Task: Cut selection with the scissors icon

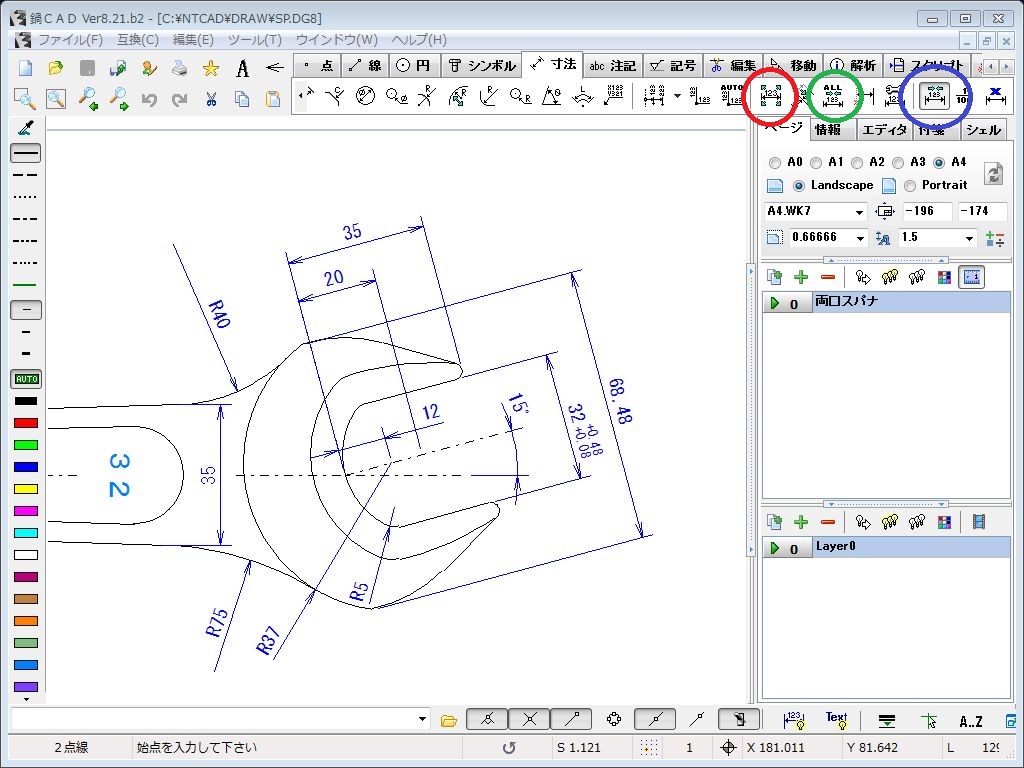Action: [210, 99]
